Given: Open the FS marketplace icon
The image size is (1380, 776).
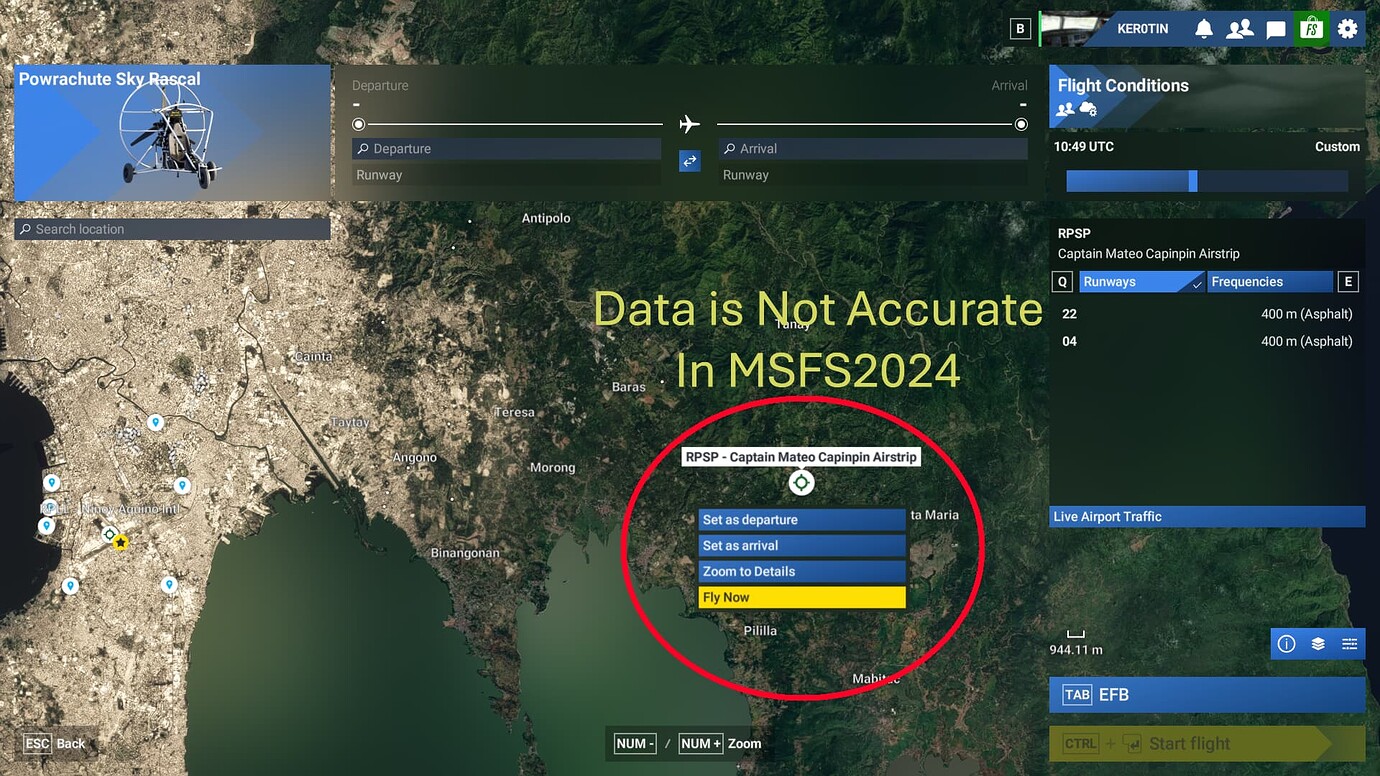Looking at the screenshot, I should click(x=1310, y=27).
